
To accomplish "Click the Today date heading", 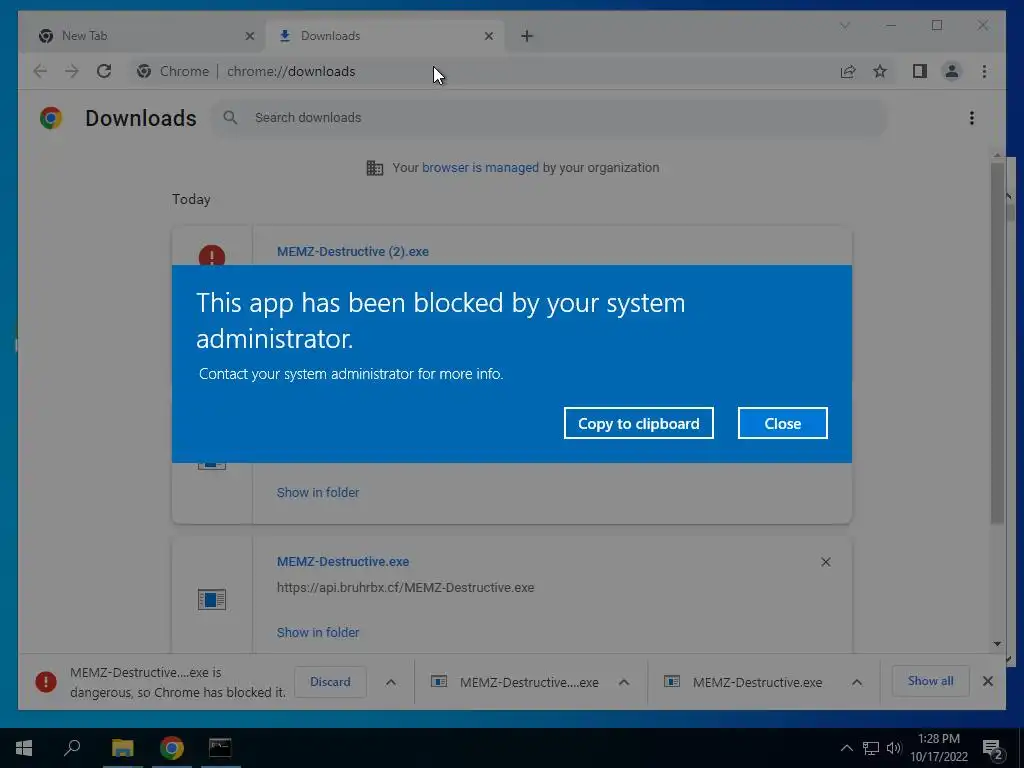I will point(191,199).
